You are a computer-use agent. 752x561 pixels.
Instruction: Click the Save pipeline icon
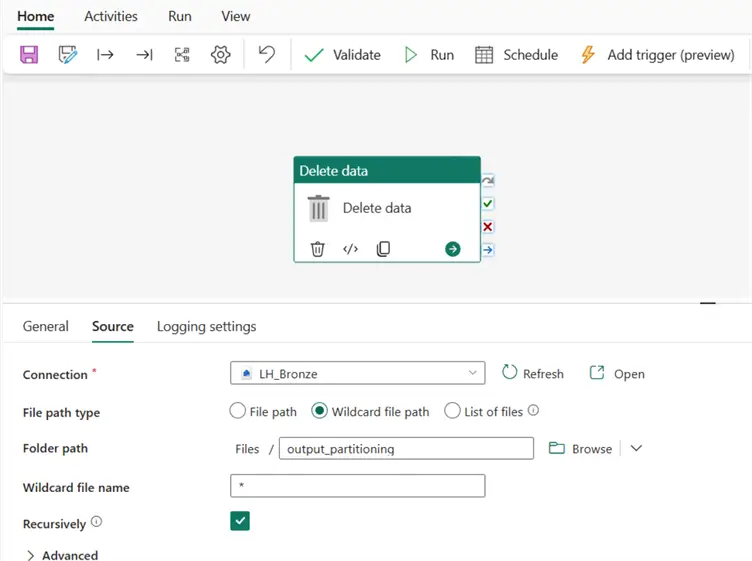pos(29,55)
